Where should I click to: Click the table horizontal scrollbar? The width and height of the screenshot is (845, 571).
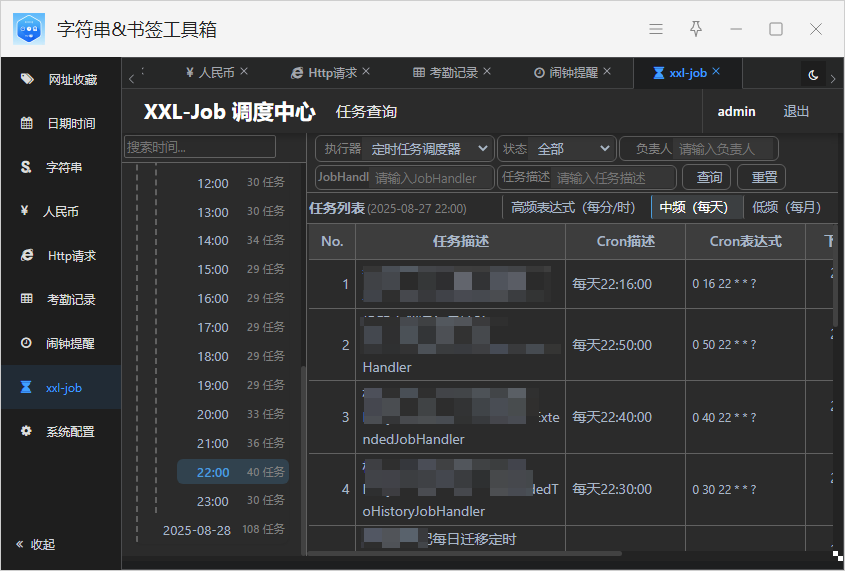click(x=465, y=553)
